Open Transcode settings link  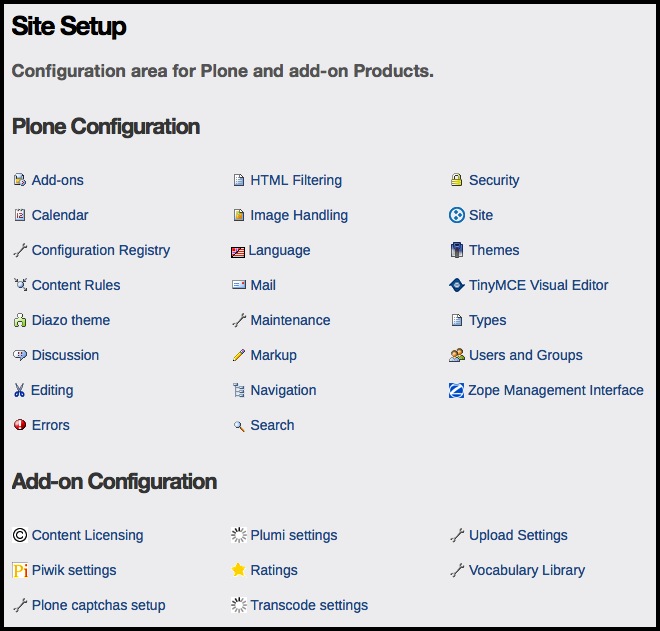pyautogui.click(x=309, y=606)
